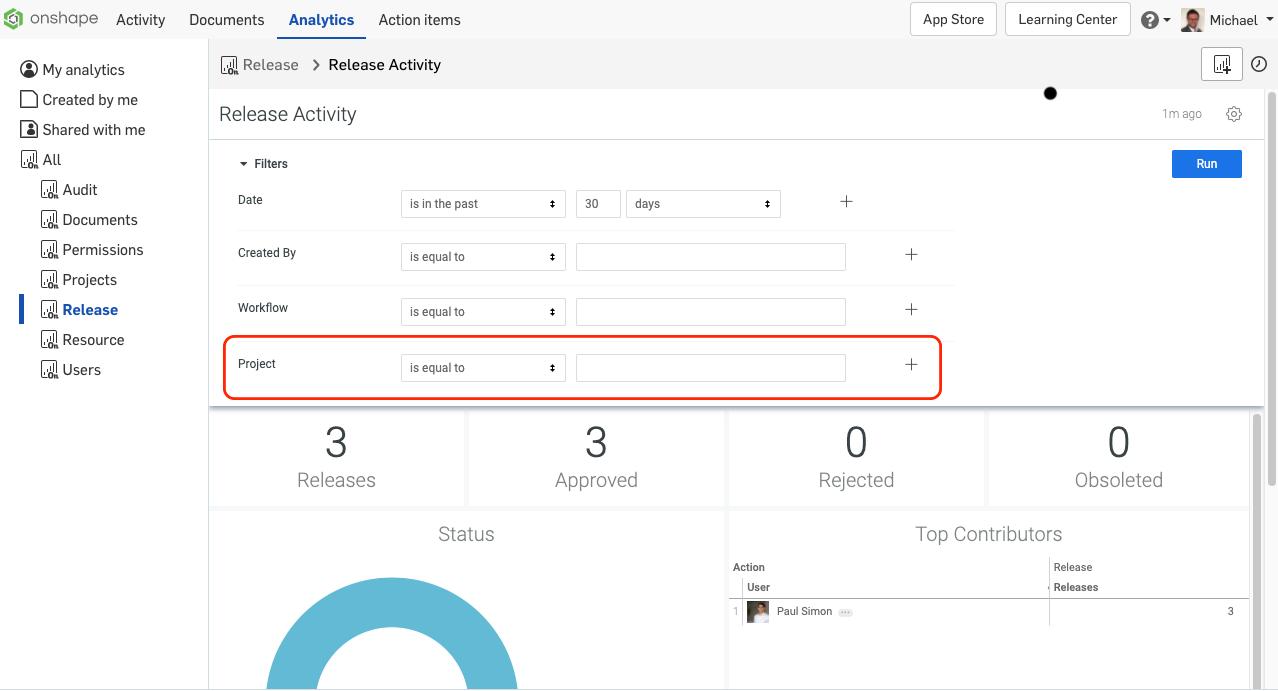Click the Workflow filter text field
Viewport: 1278px width, 691px height.
(x=710, y=312)
